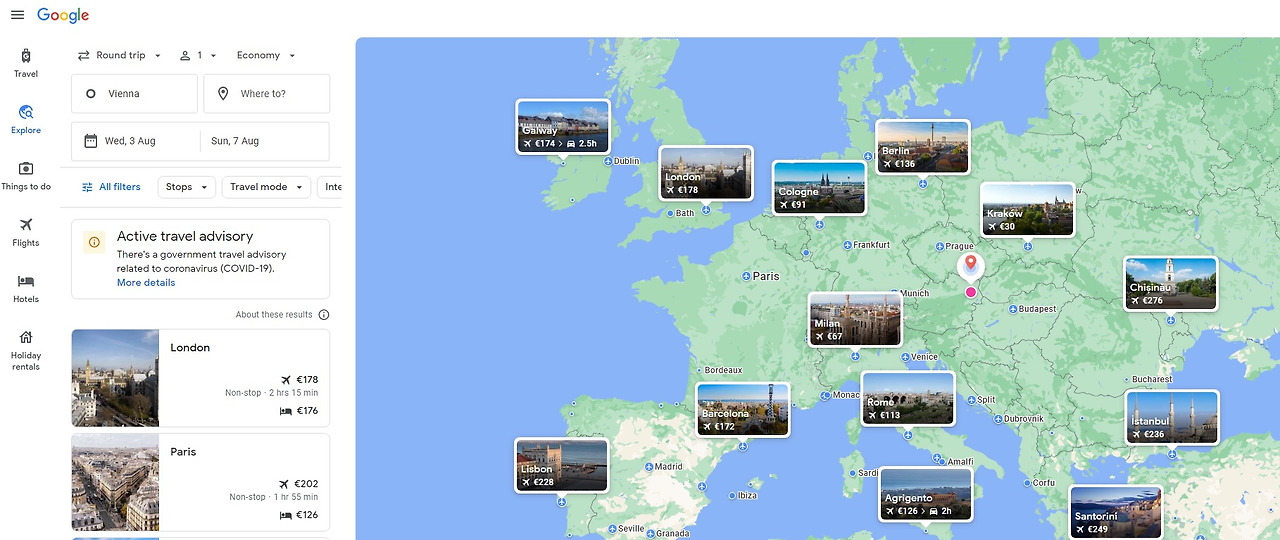This screenshot has height=540, width=1280.
Task: Select the Kraków map card
Action: [x=1027, y=210]
